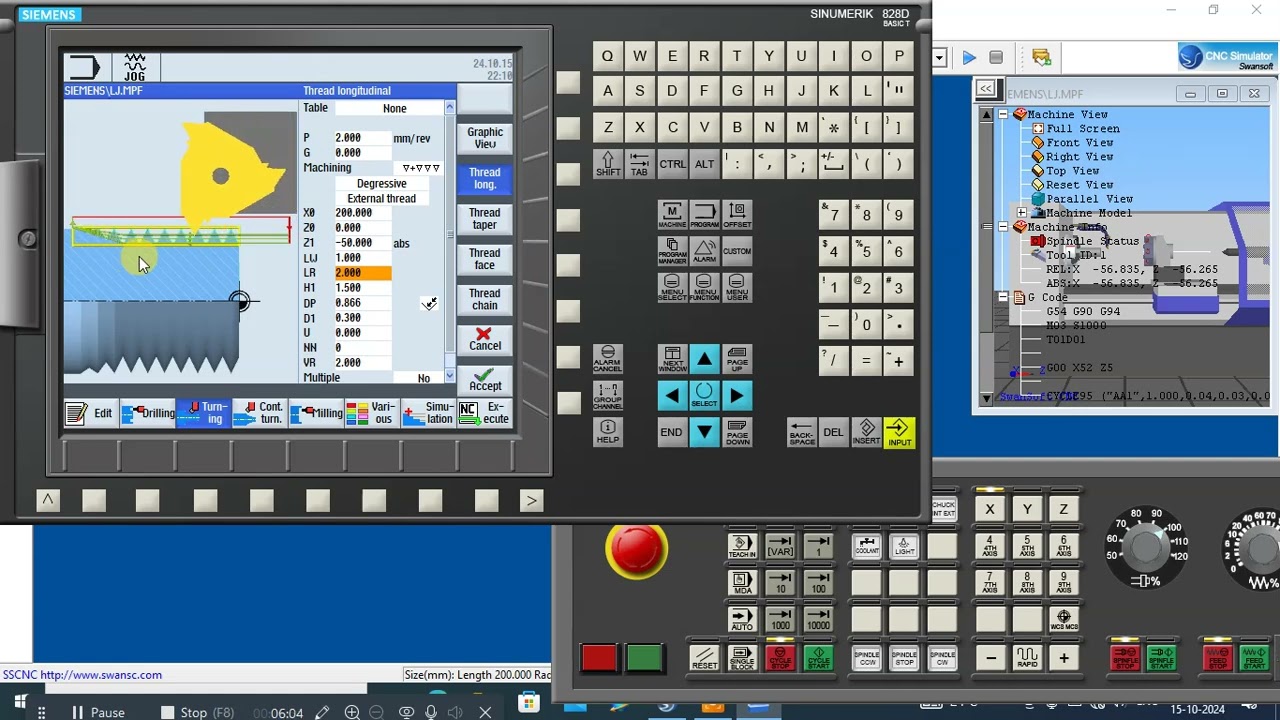This screenshot has width=1280, height=720.
Task: Click the > softkey extension arrow
Action: coord(531,500)
